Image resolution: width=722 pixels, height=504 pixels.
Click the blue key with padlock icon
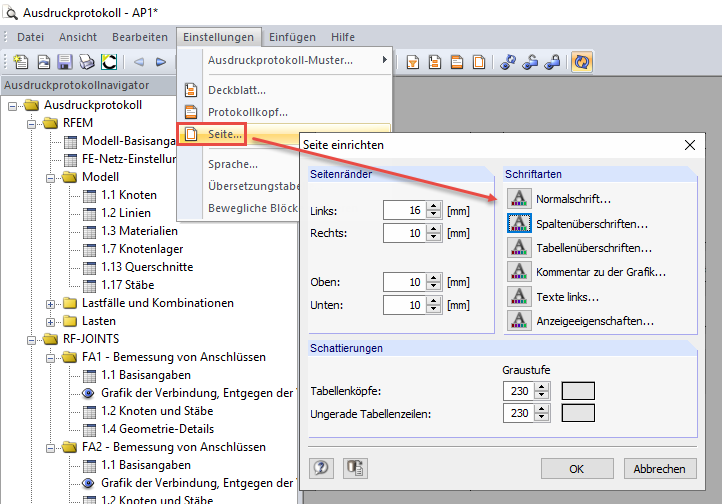(552, 62)
